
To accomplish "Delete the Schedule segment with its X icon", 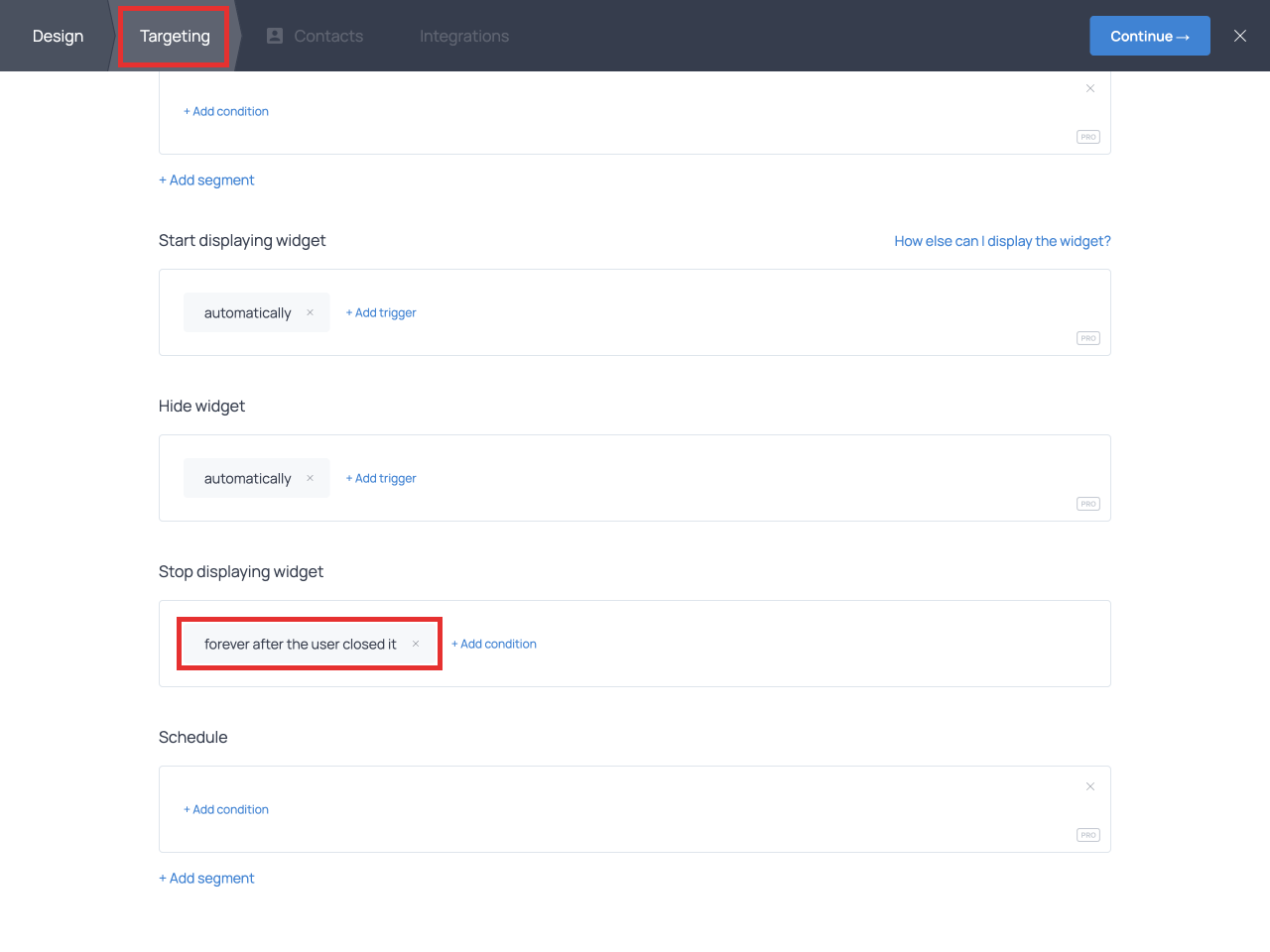I will [x=1089, y=786].
